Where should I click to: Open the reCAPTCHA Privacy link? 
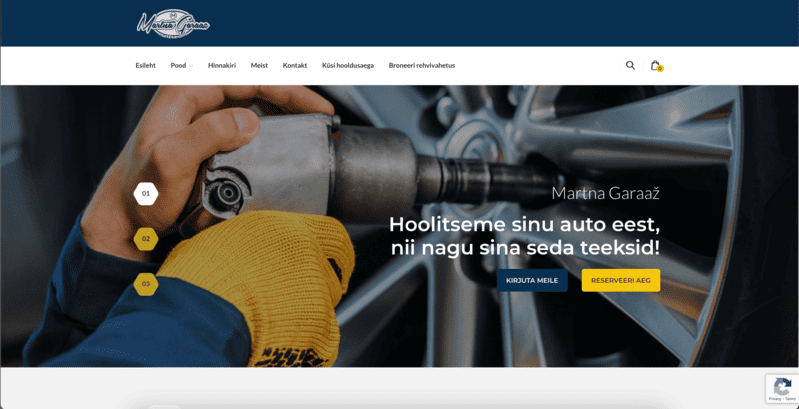coord(776,399)
